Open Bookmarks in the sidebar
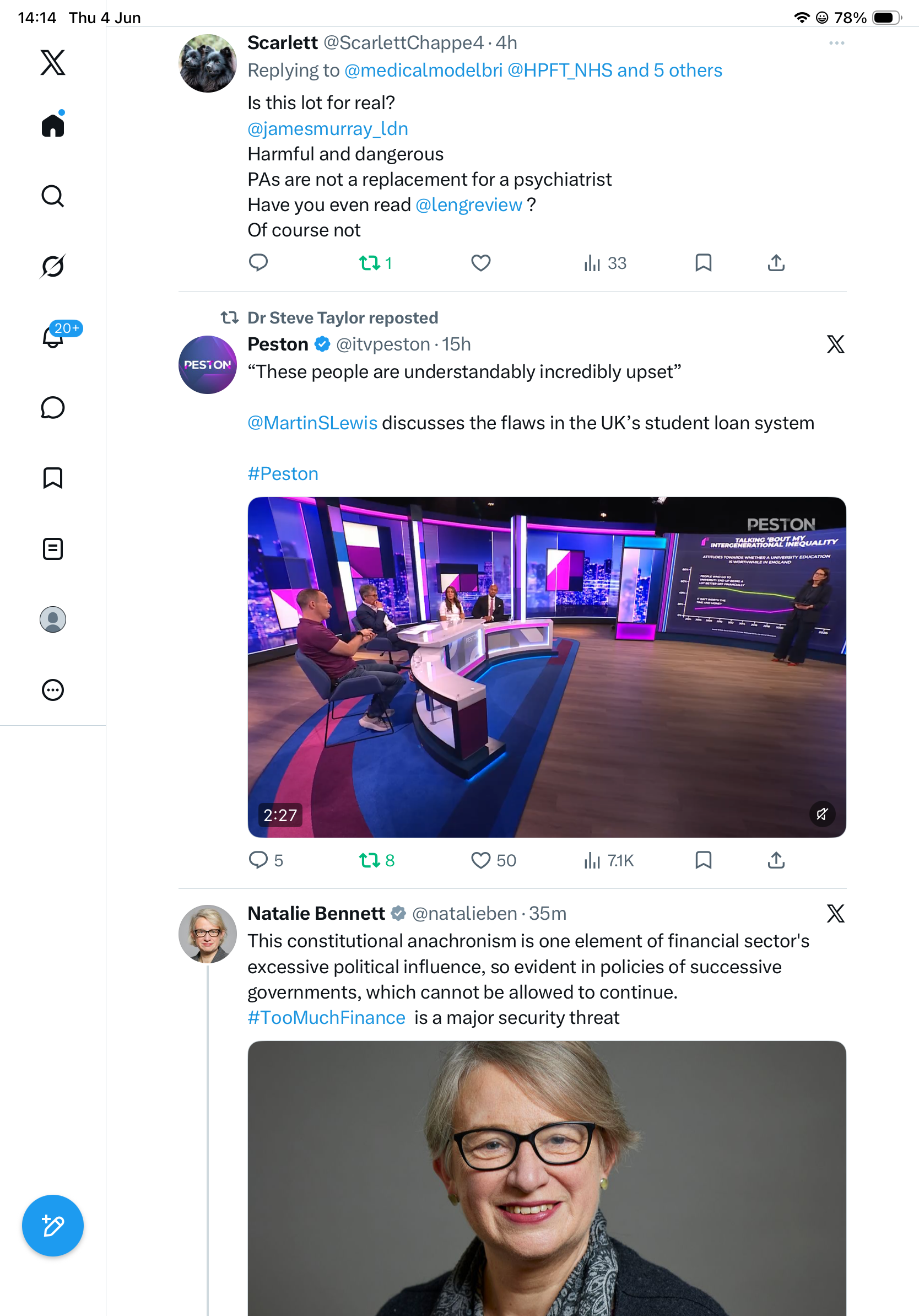 [x=53, y=478]
